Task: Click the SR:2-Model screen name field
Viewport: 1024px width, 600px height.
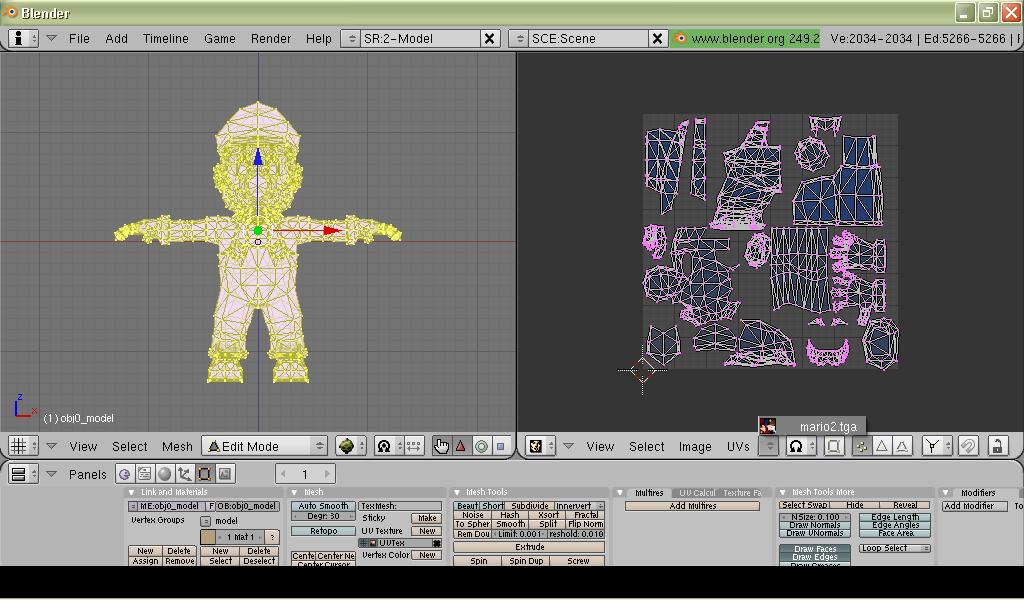Action: [420, 38]
